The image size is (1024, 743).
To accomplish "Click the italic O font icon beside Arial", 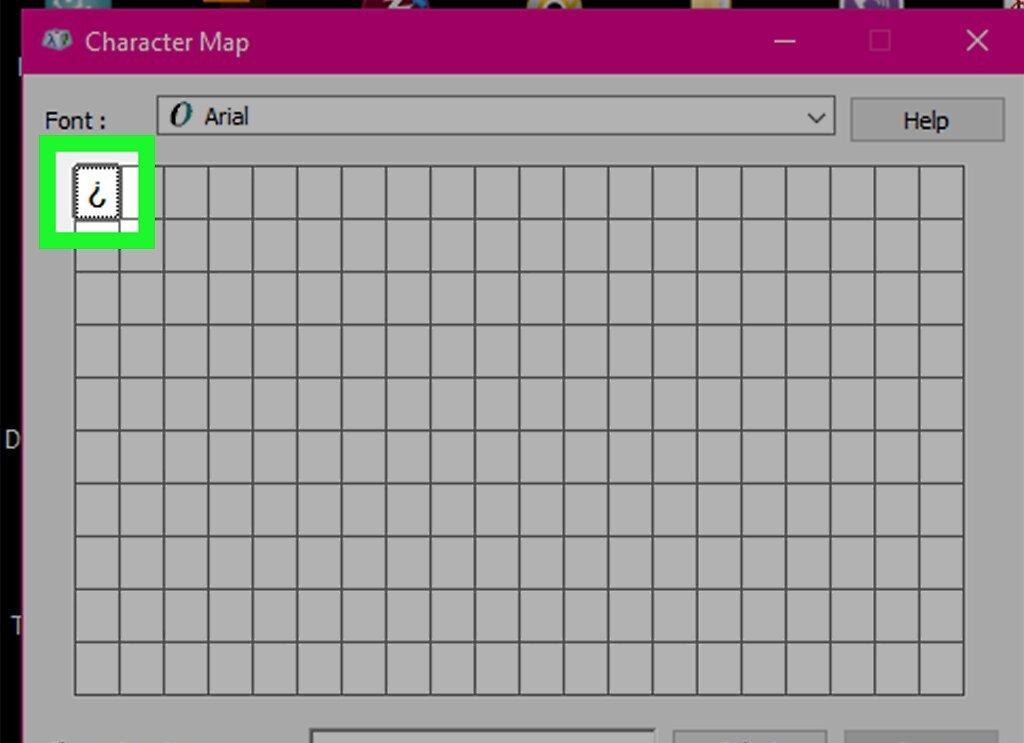I will pos(181,115).
